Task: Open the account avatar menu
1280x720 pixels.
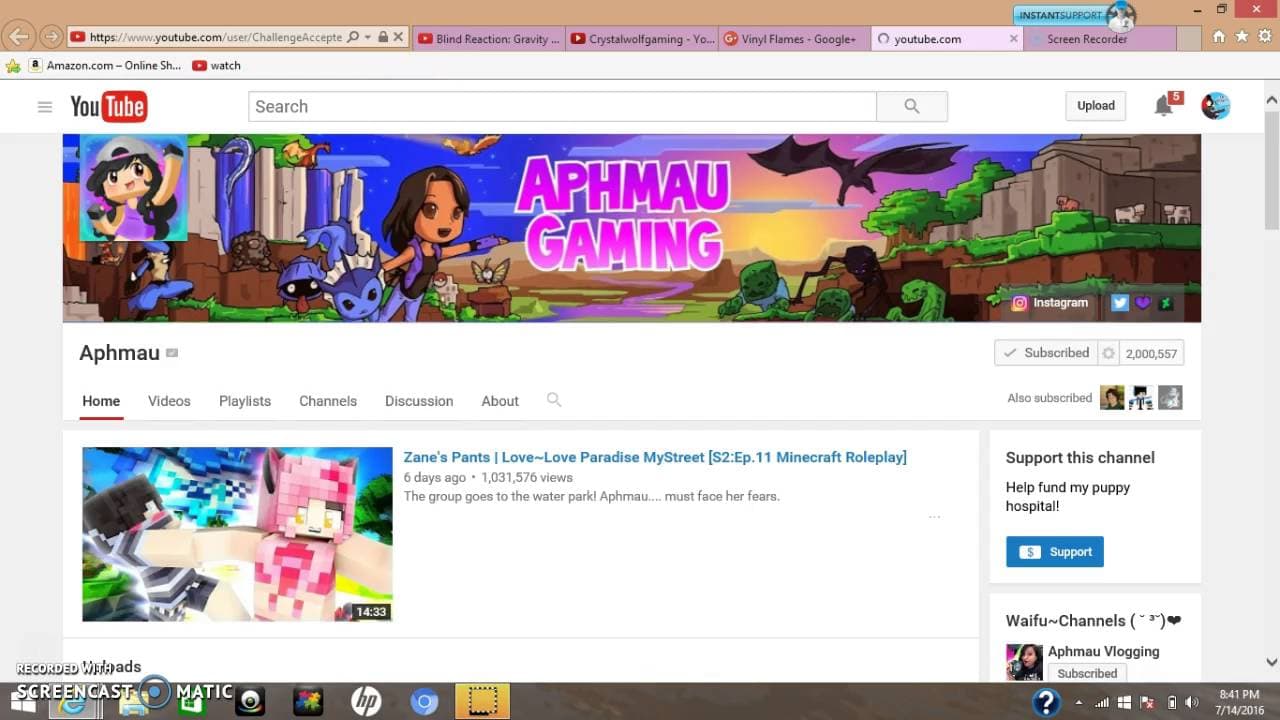Action: (1215, 106)
